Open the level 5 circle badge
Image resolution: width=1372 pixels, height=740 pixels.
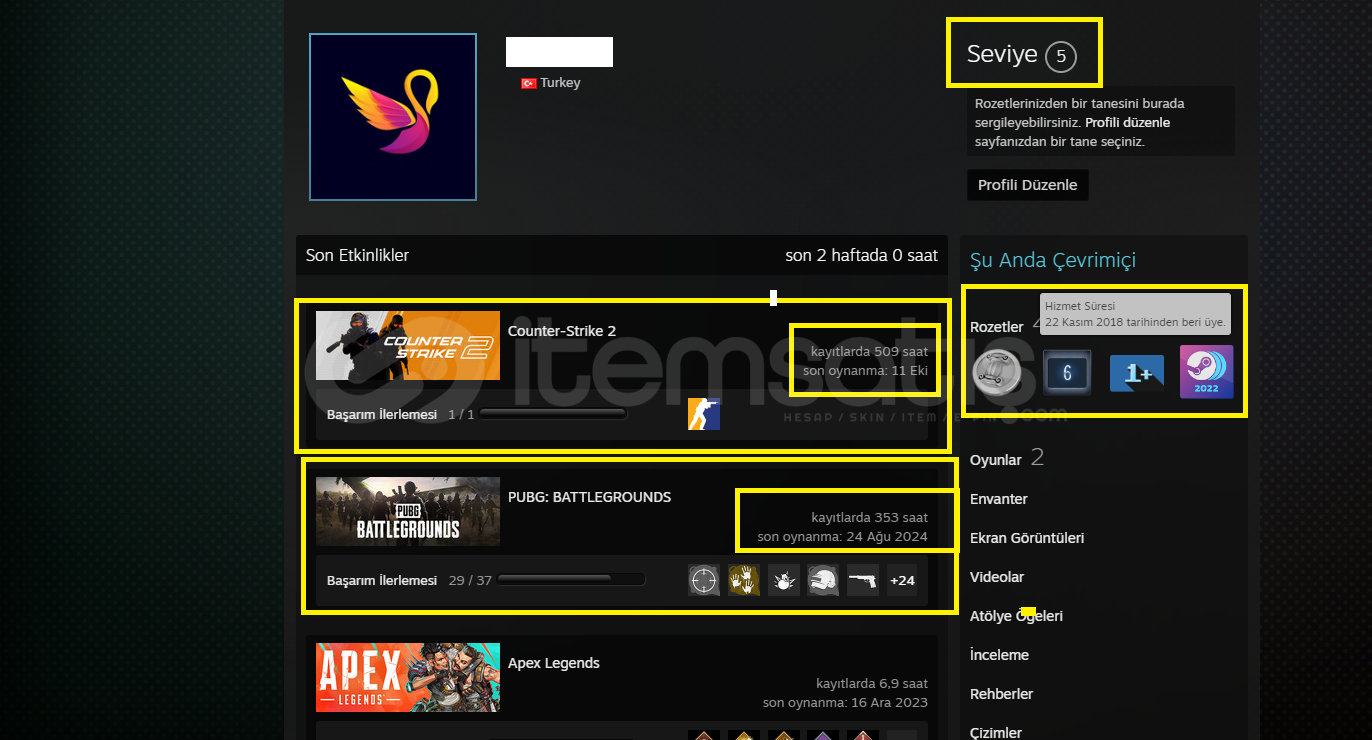click(x=1061, y=56)
